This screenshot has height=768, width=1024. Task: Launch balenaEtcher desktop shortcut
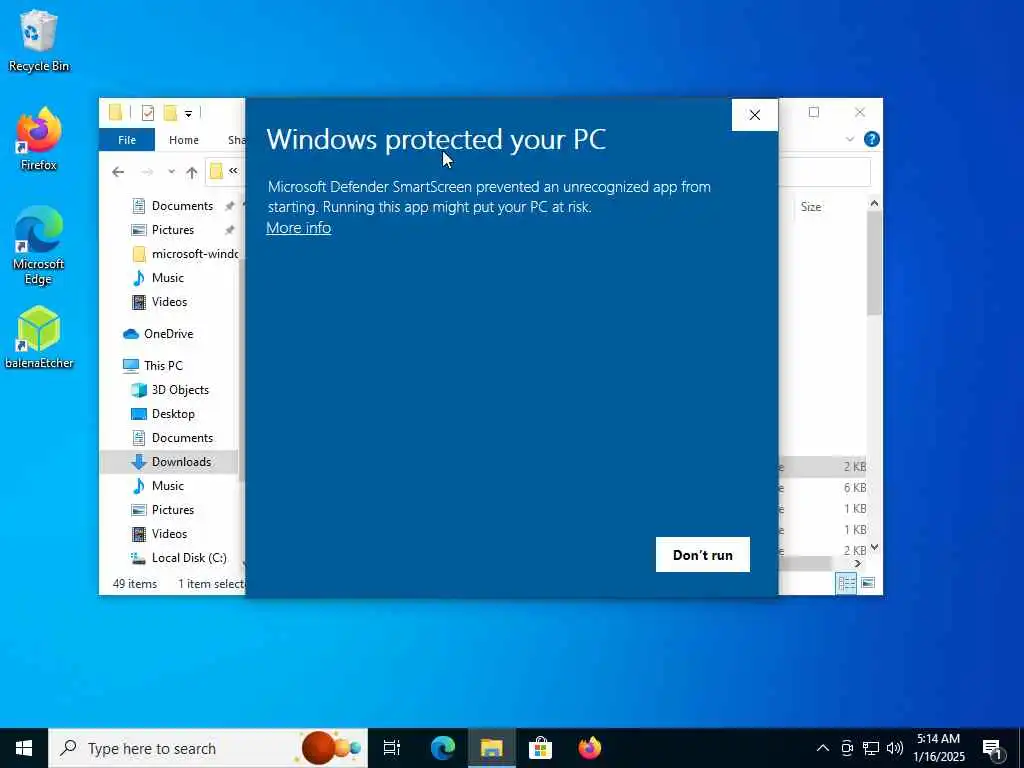click(39, 337)
